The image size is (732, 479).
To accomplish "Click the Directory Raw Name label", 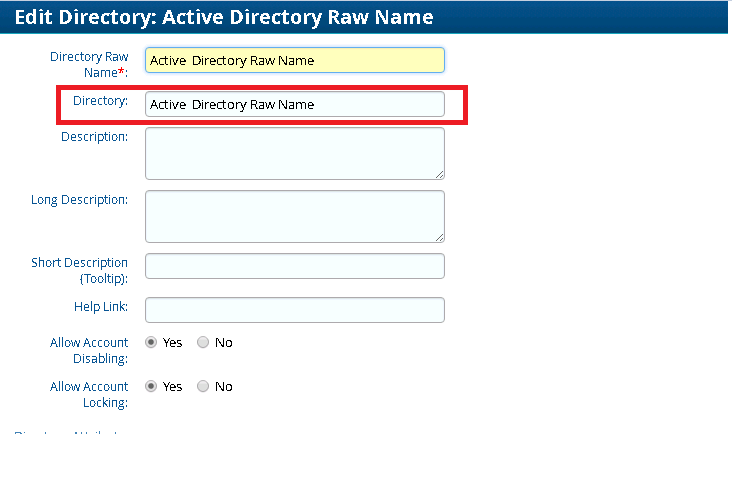I will (89, 64).
